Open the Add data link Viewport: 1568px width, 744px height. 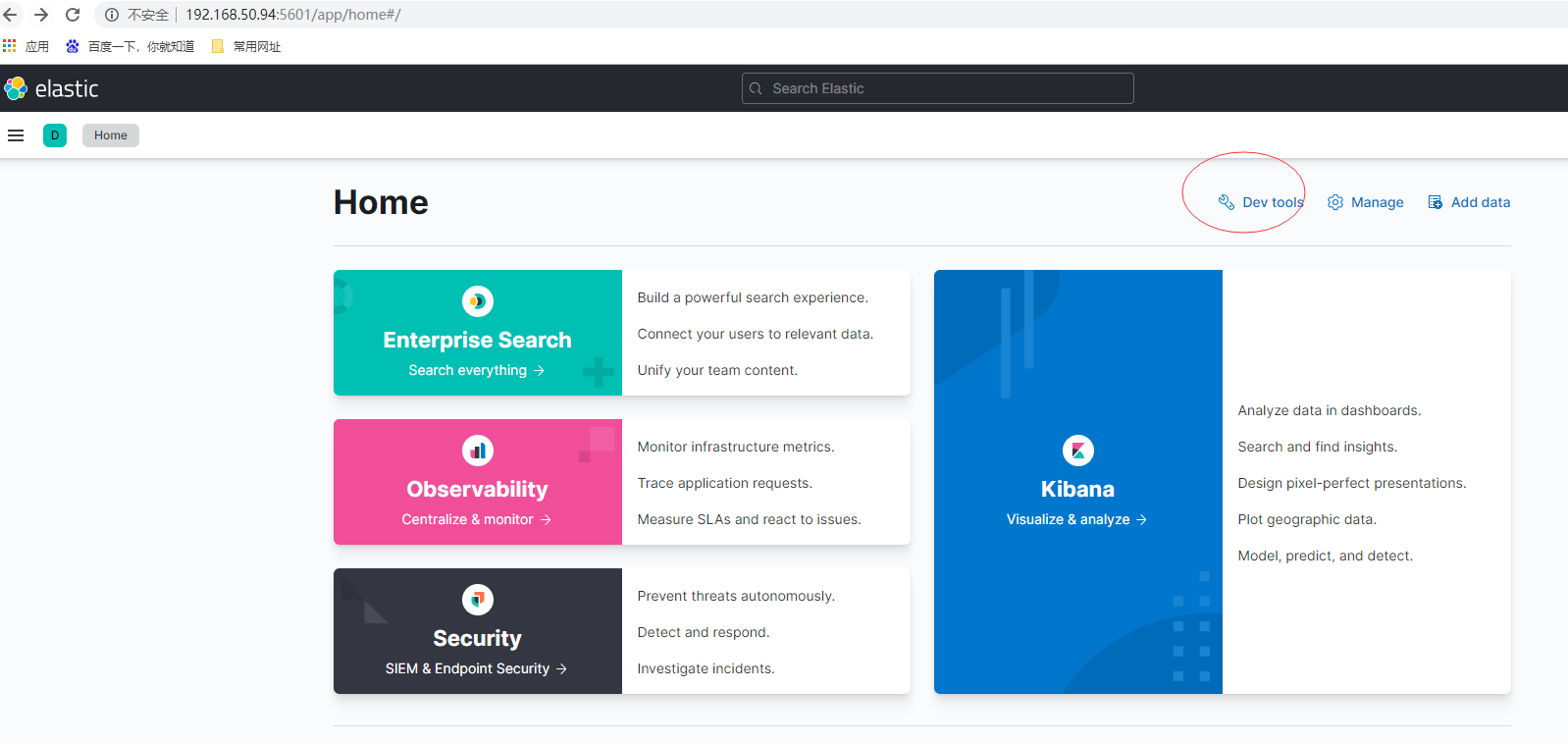[x=1469, y=202]
